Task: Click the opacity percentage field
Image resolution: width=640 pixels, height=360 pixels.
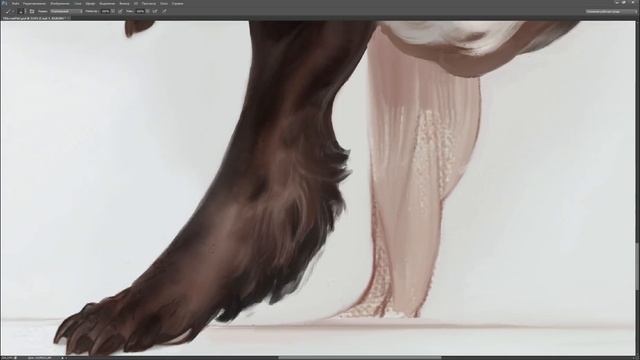Action: tap(105, 11)
